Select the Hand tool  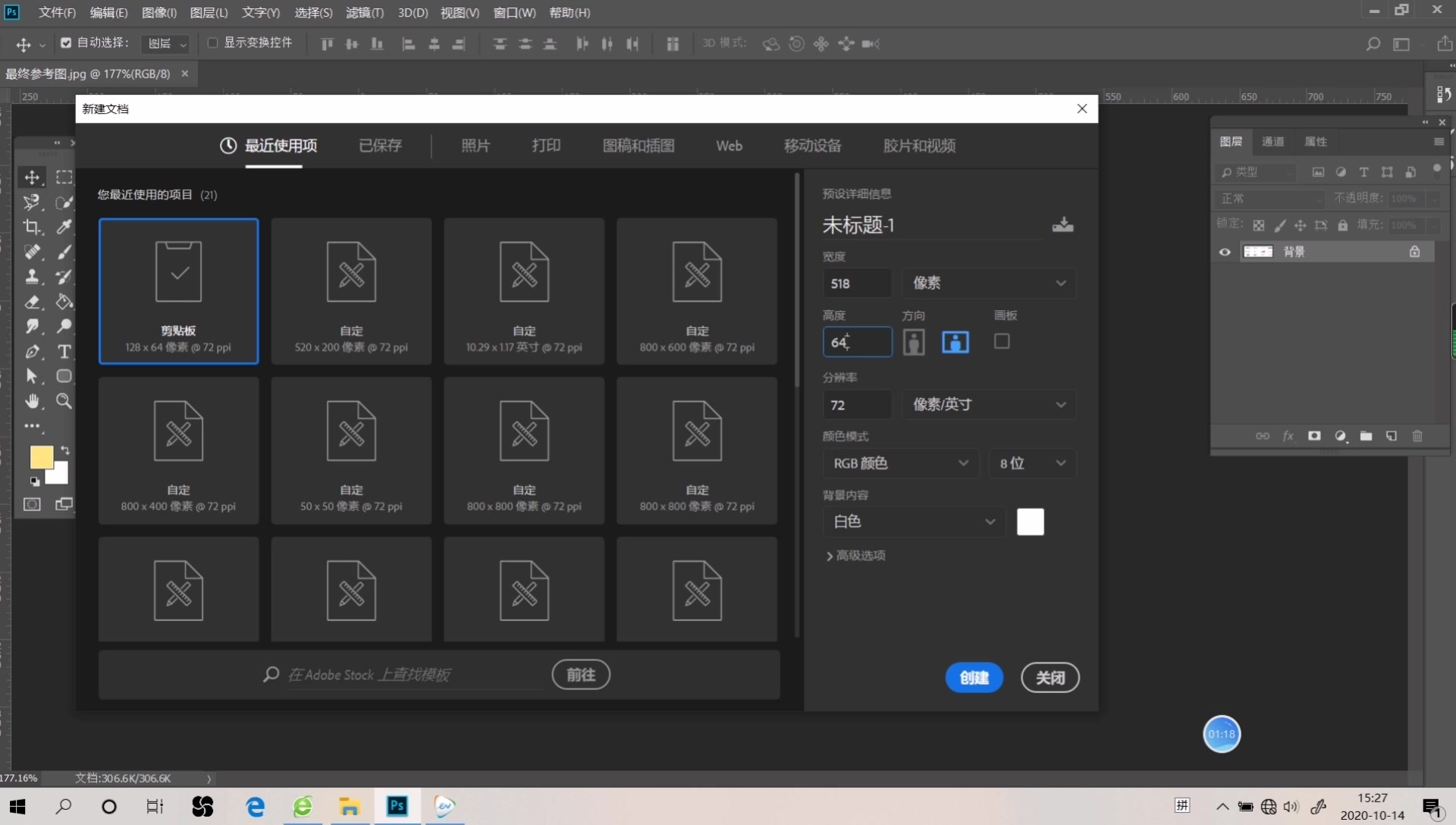pyautogui.click(x=32, y=401)
